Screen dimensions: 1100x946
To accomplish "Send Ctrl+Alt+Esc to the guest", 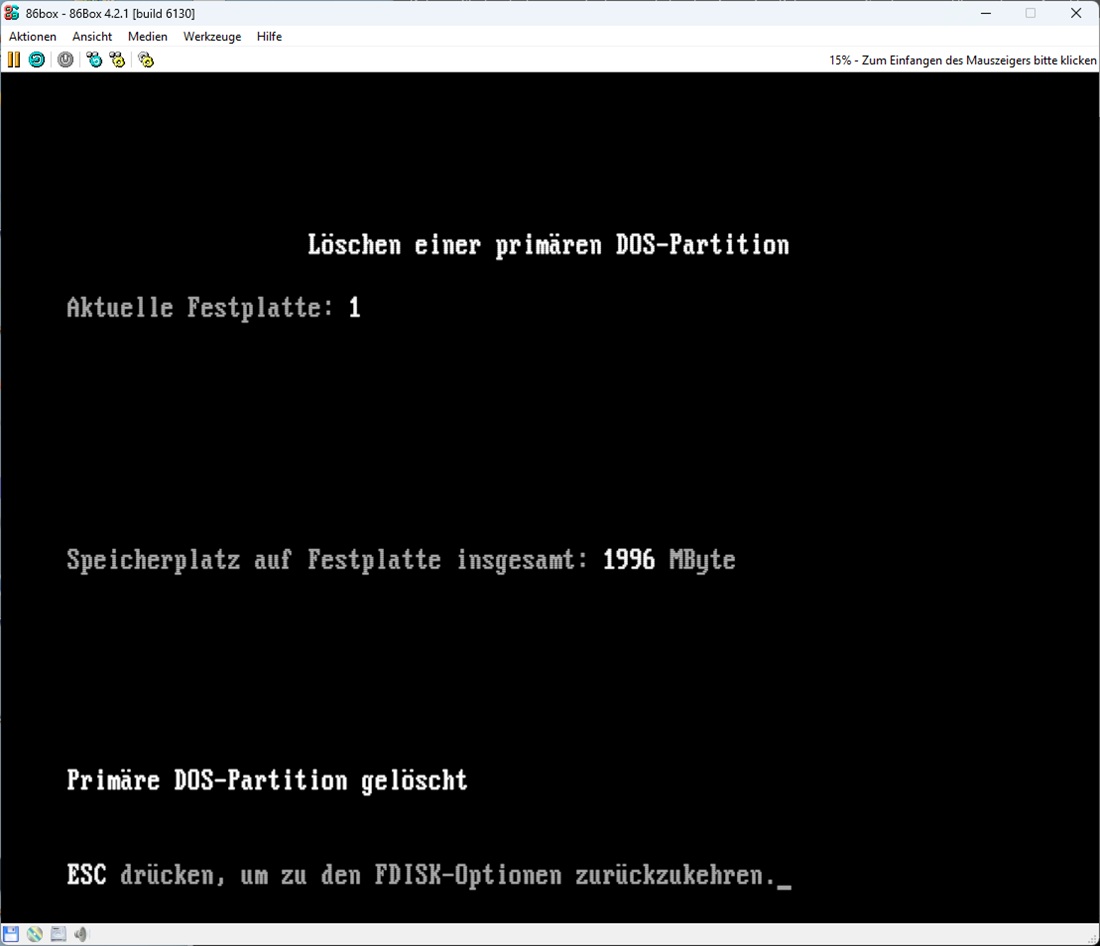I will (x=118, y=60).
